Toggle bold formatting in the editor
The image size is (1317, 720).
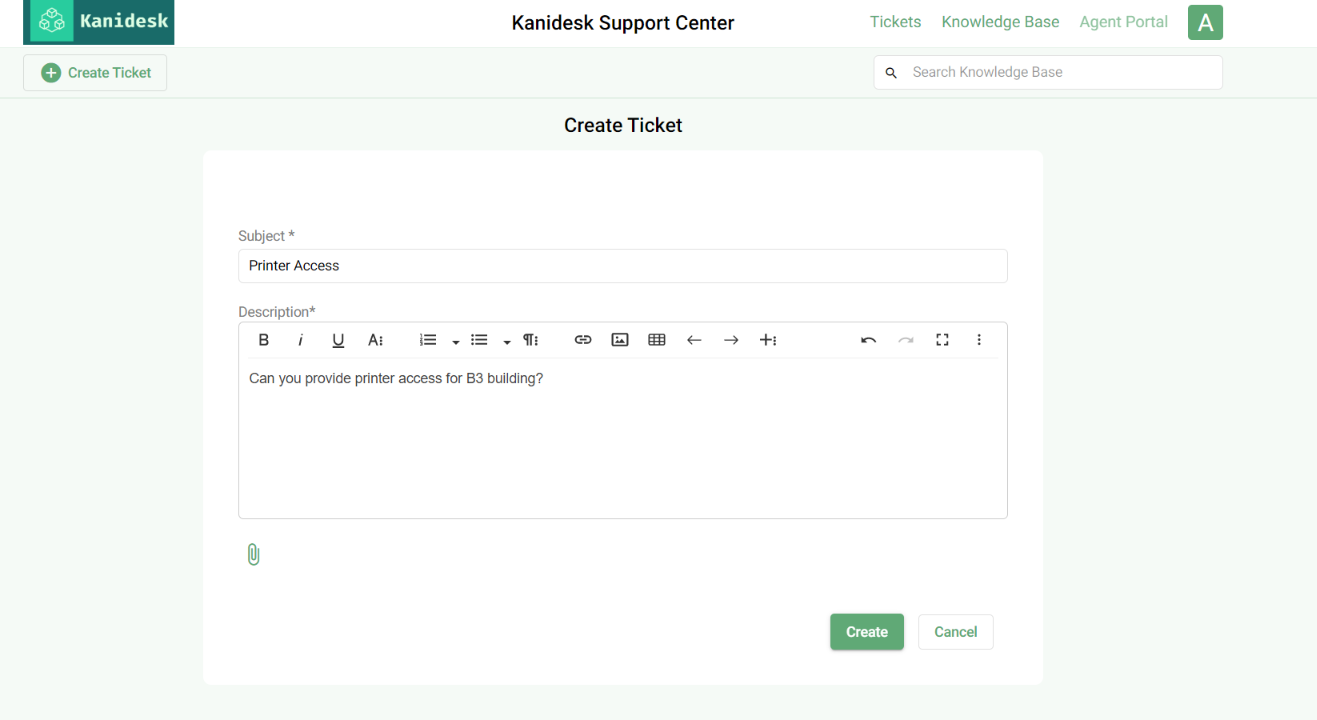click(x=263, y=340)
